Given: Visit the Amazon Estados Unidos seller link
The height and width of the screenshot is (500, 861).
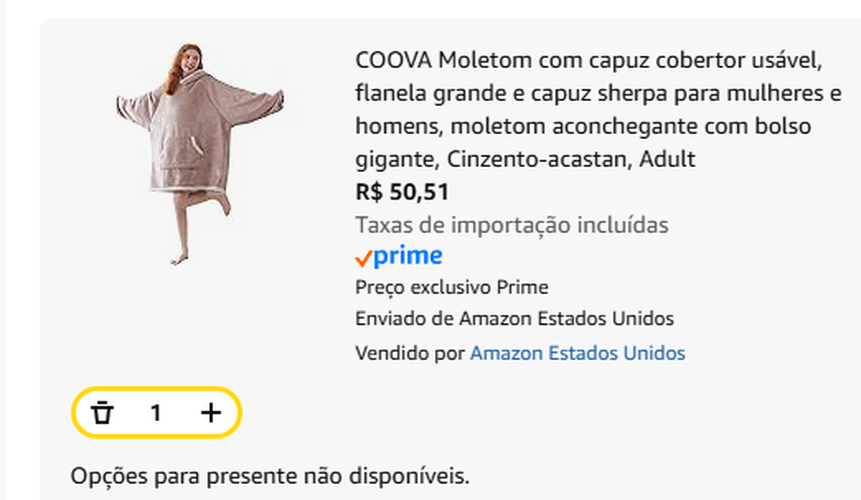Looking at the screenshot, I should (x=577, y=353).
